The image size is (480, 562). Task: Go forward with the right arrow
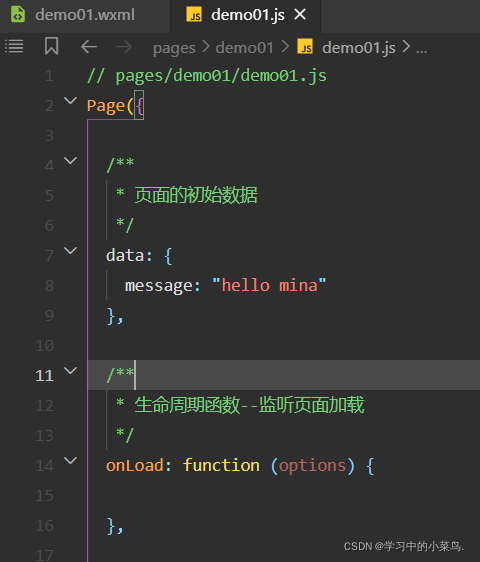point(124,47)
